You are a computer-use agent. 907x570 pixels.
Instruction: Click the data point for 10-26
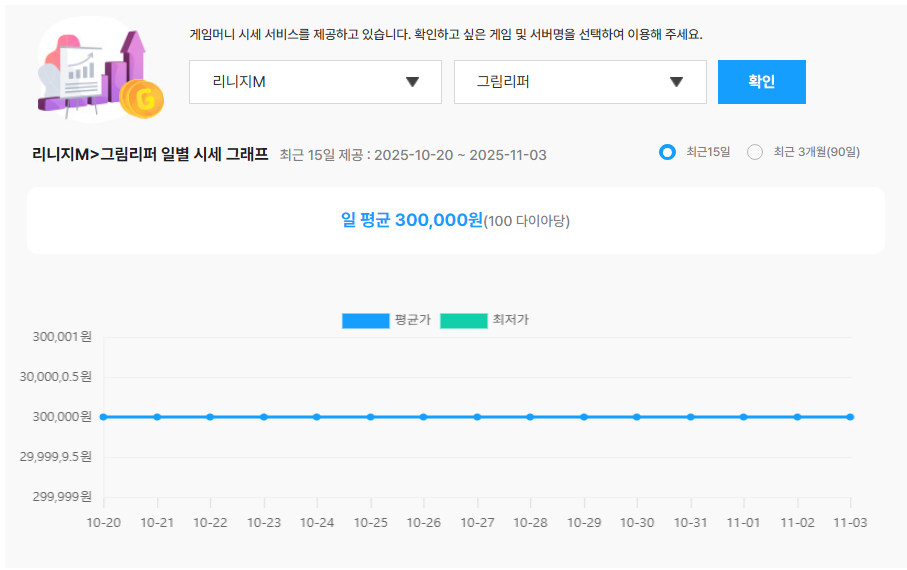coord(423,417)
